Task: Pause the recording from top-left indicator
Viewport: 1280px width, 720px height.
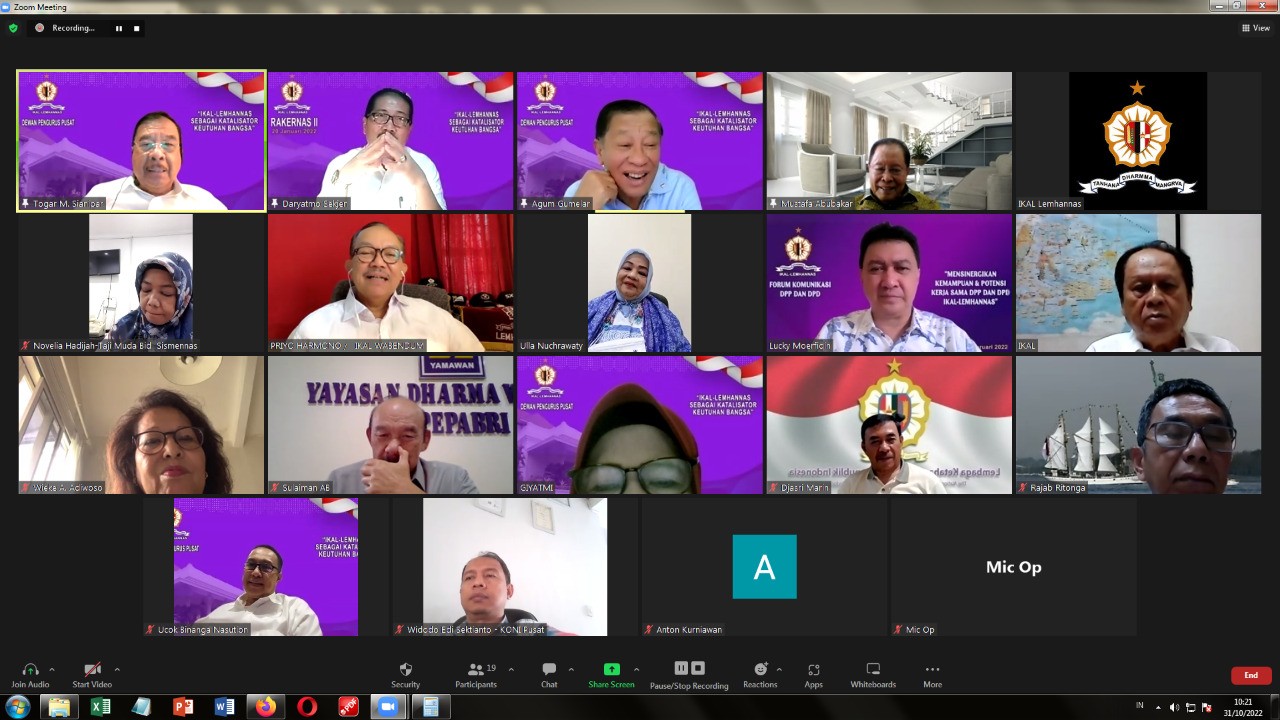Action: pyautogui.click(x=119, y=28)
